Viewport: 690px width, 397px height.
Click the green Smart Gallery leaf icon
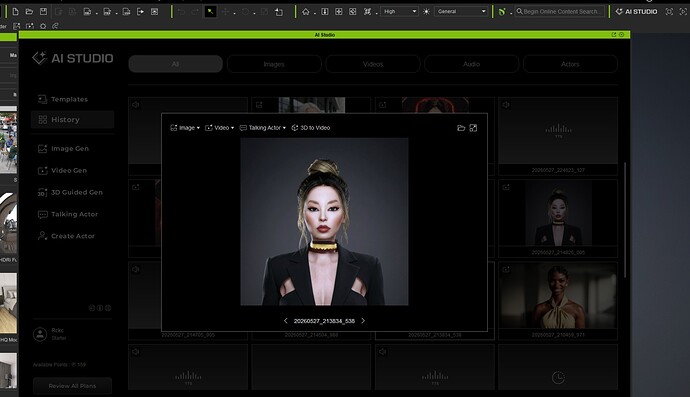(x=502, y=12)
